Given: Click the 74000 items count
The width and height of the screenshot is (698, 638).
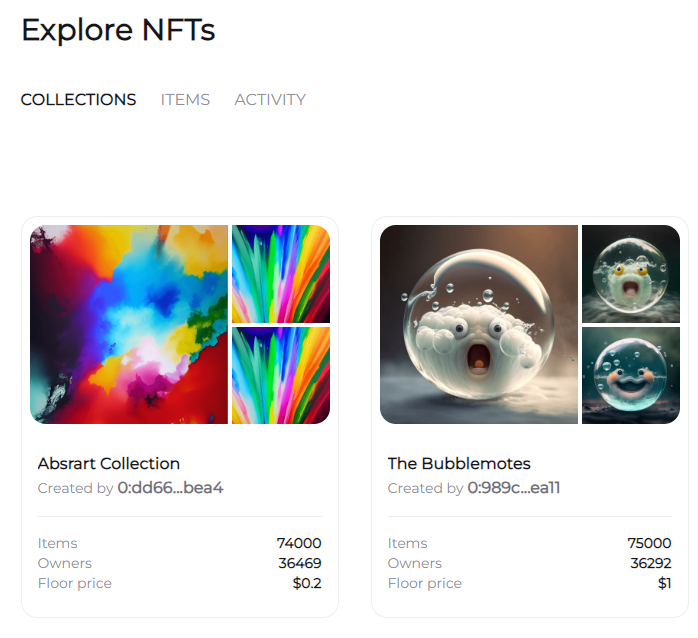Looking at the screenshot, I should click(x=299, y=543).
